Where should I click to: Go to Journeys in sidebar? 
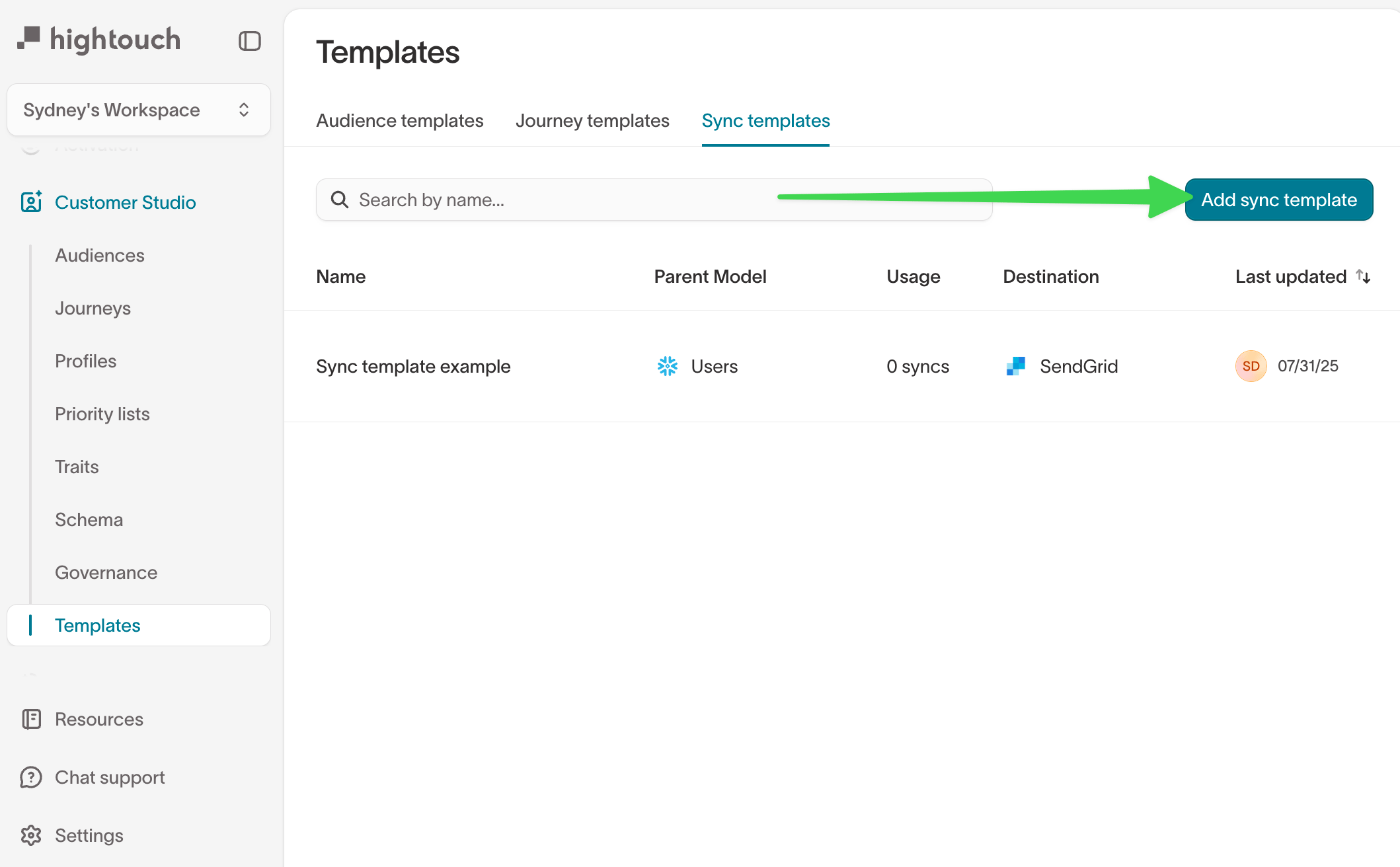(x=93, y=308)
